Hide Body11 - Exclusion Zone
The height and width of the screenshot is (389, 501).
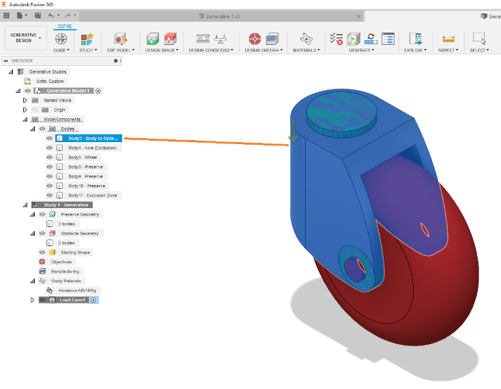(50, 195)
